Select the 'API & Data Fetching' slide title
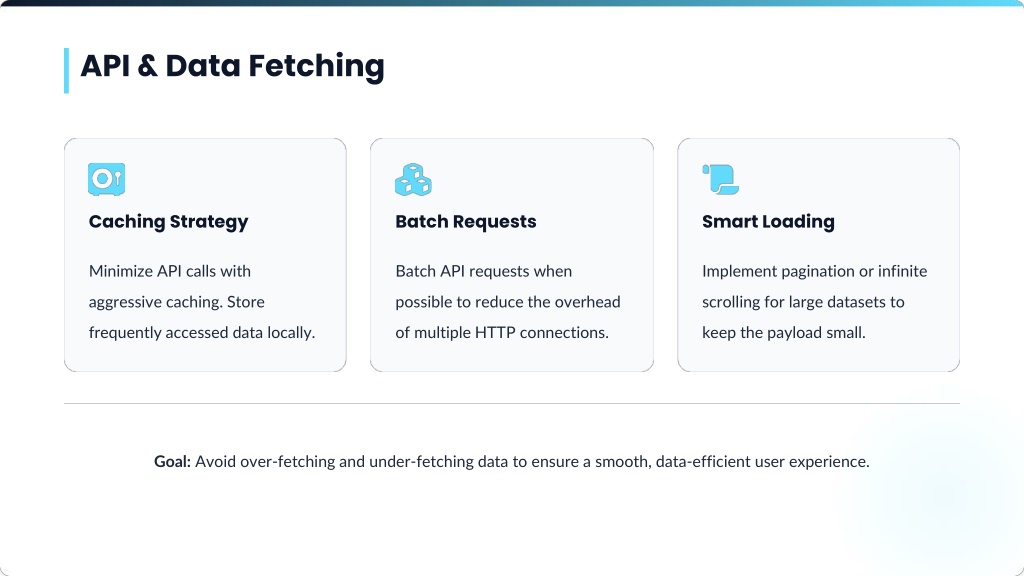The width and height of the screenshot is (1024, 576). [232, 66]
